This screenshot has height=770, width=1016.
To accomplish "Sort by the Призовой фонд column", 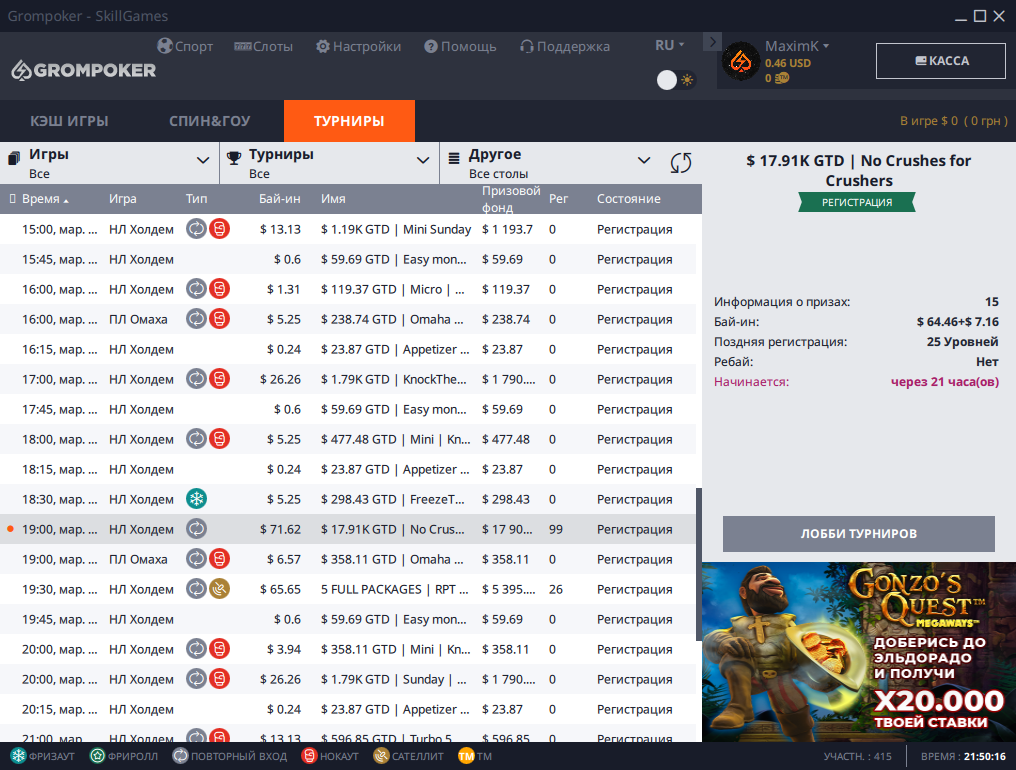I will tap(511, 199).
